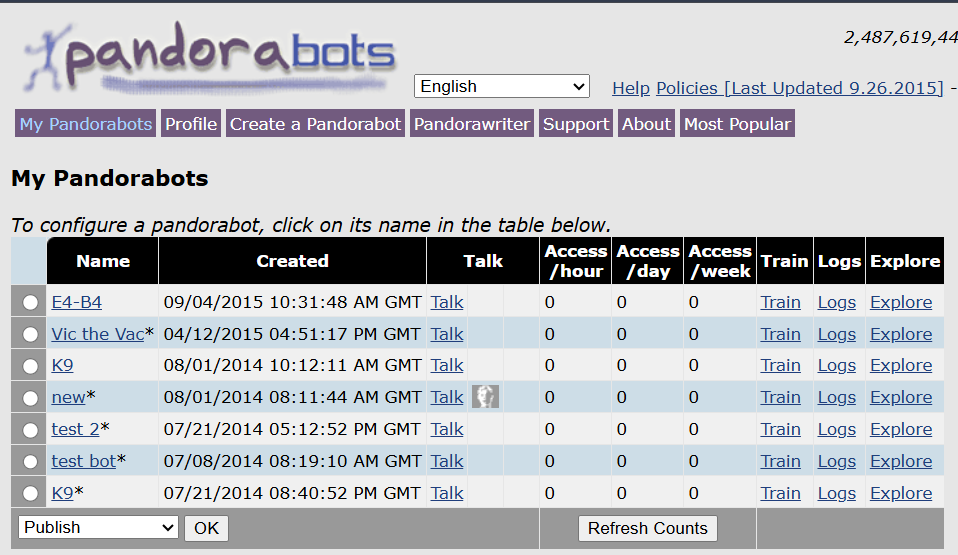Click Explore in the test 2 row
The width and height of the screenshot is (958, 555).
tap(901, 429)
